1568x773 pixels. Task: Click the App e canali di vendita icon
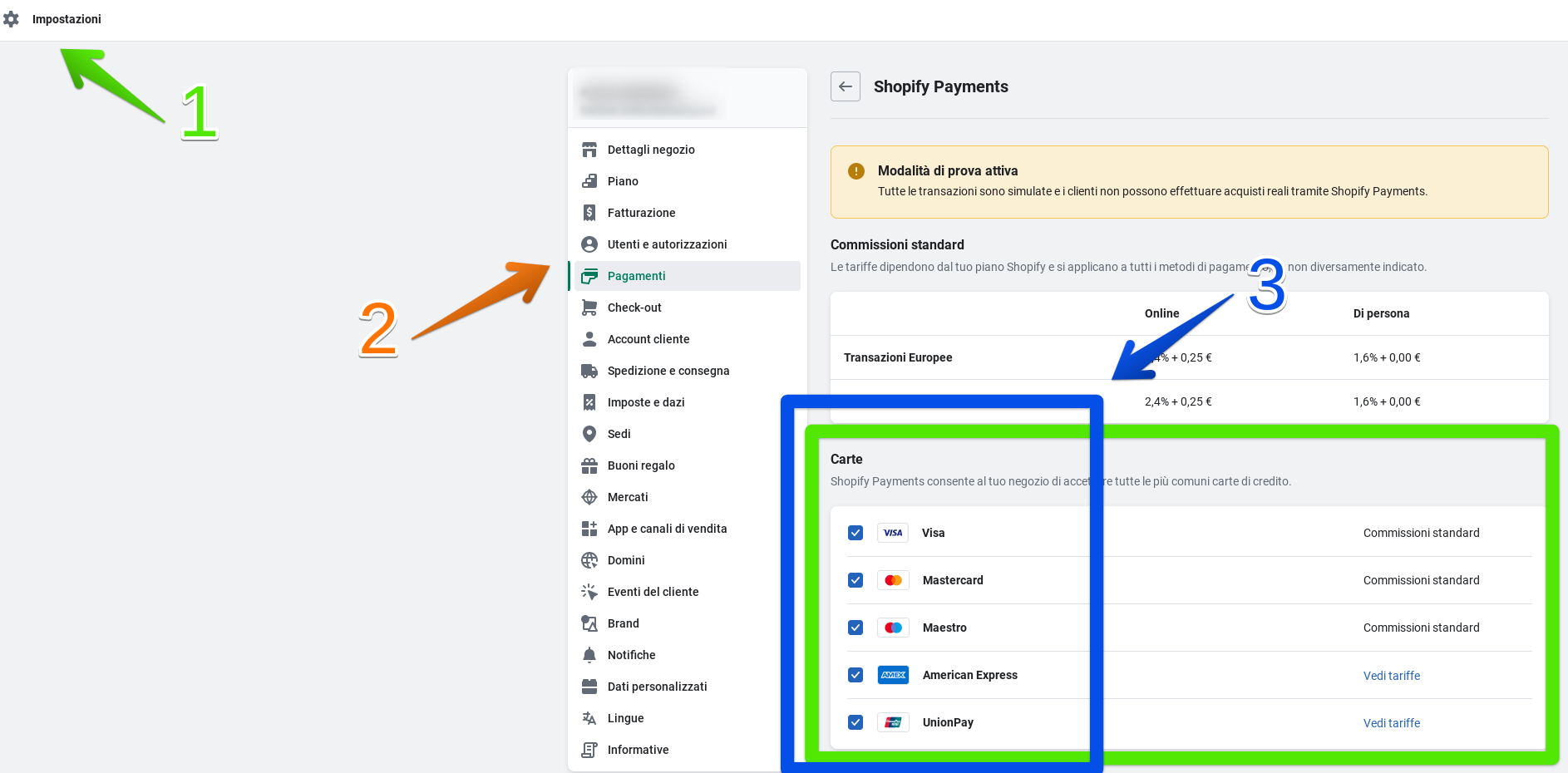(589, 529)
